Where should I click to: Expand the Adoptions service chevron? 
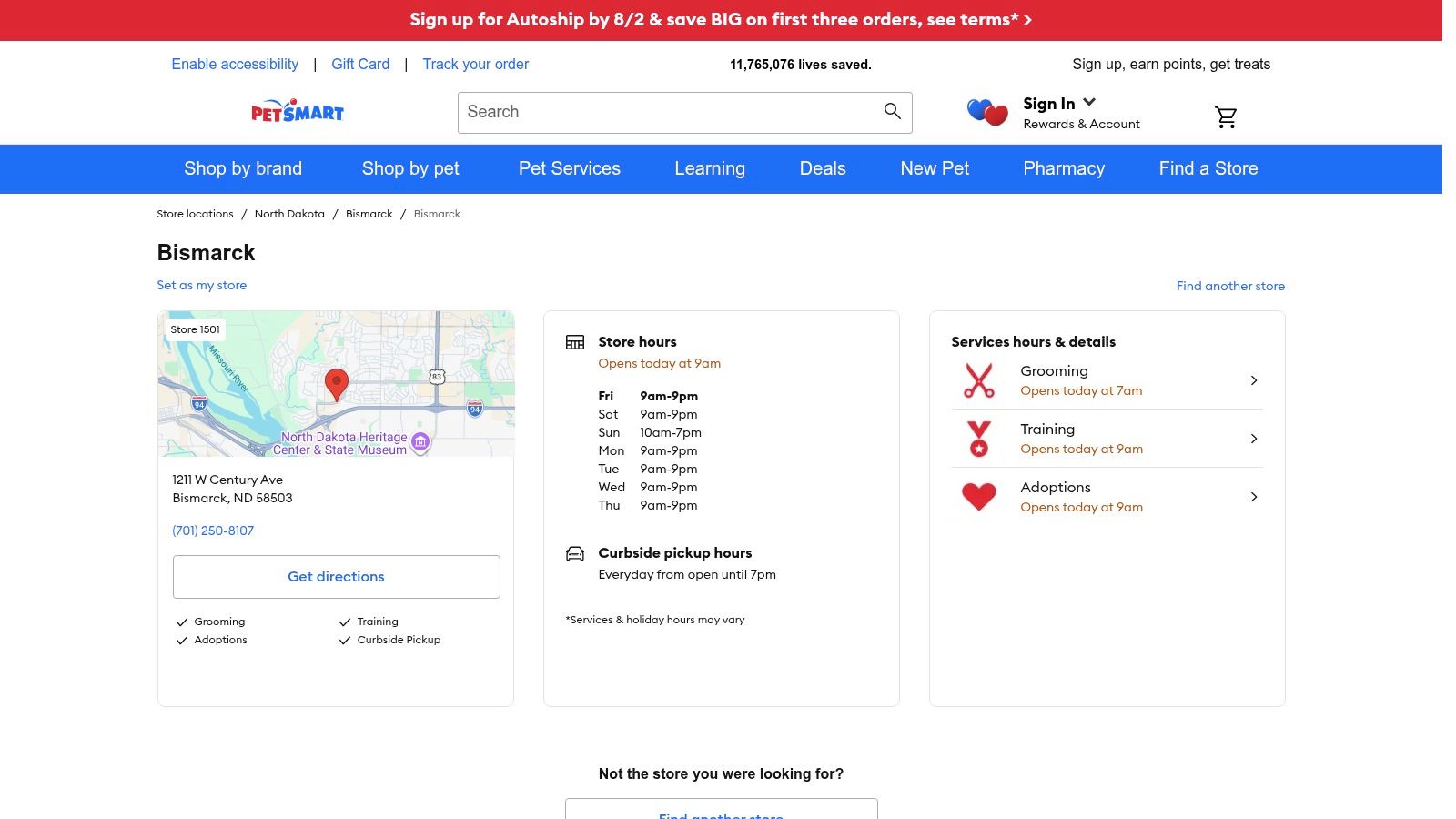click(x=1254, y=497)
